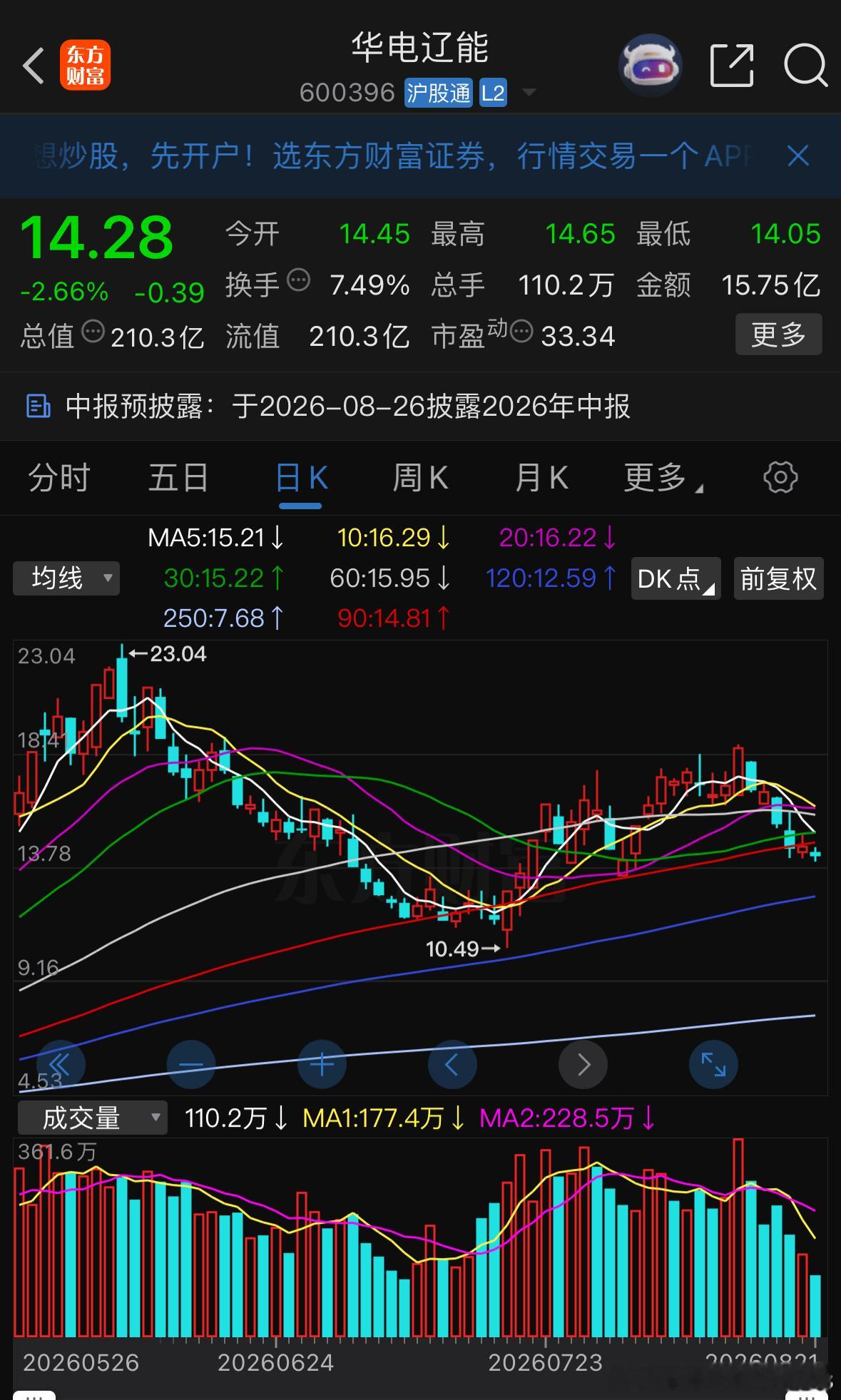Image resolution: width=841 pixels, height=1400 pixels.
Task: Tap the share export icon
Action: (733, 66)
